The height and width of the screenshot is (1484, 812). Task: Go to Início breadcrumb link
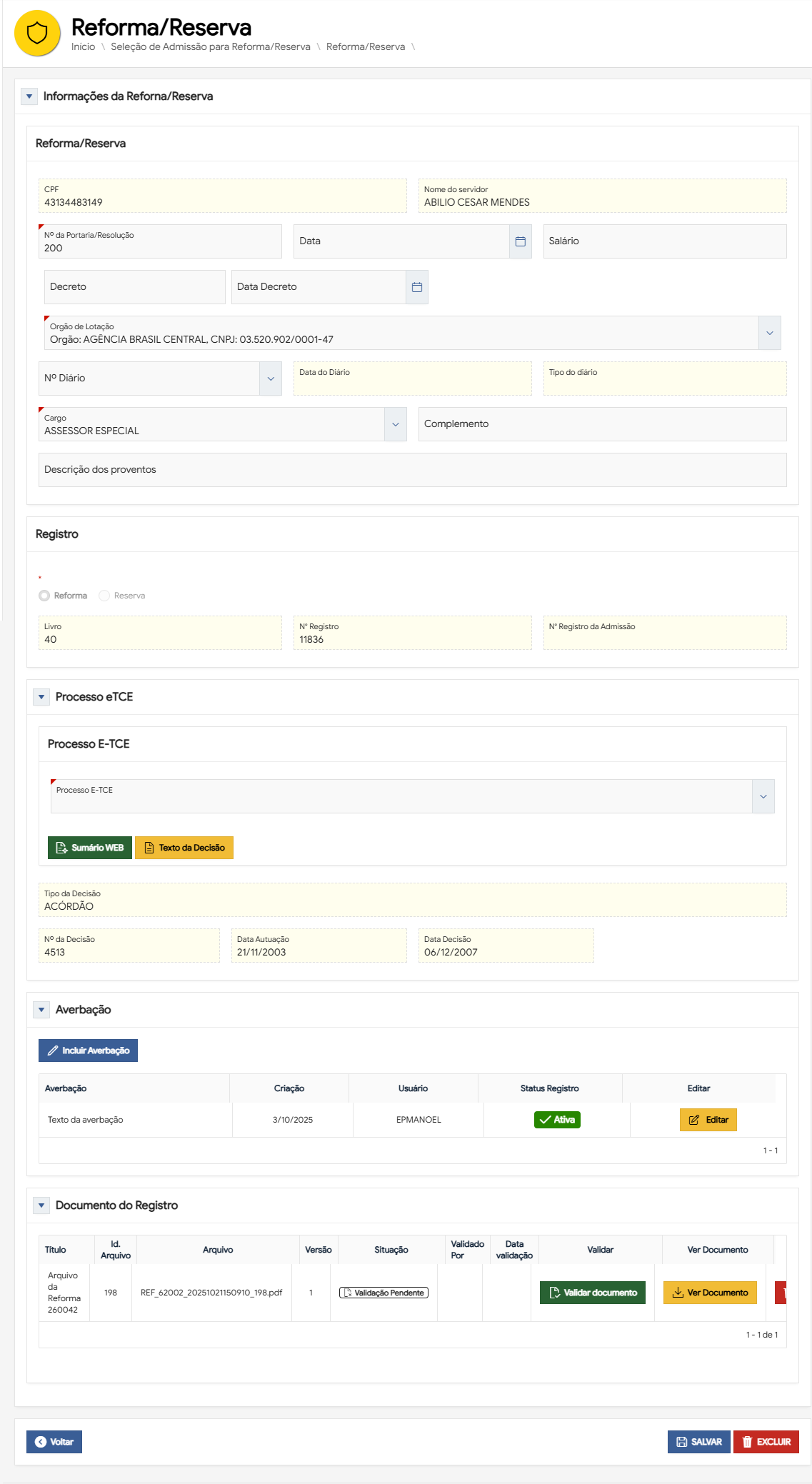pos(83,47)
